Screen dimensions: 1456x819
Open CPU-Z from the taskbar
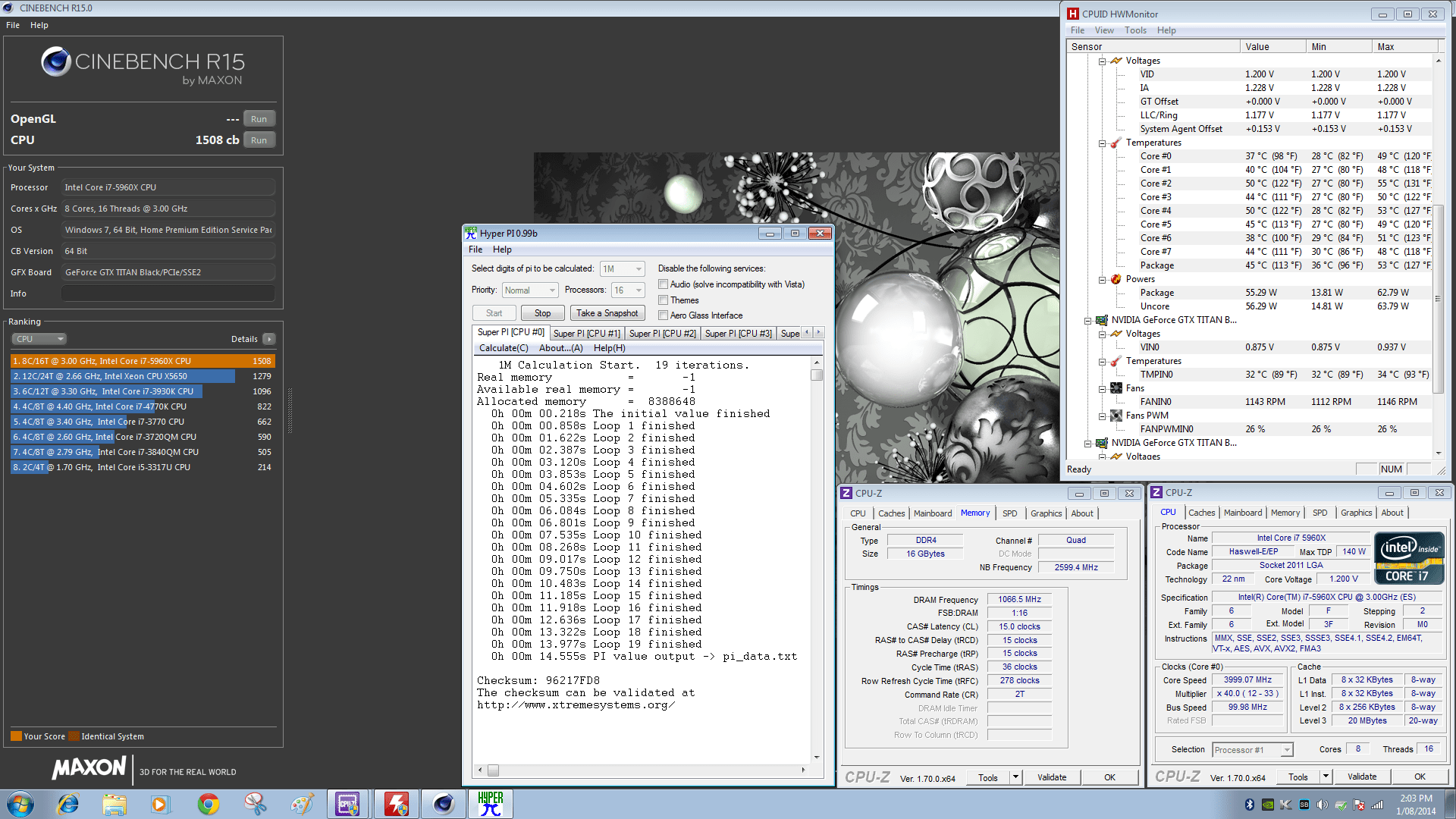coord(349,803)
